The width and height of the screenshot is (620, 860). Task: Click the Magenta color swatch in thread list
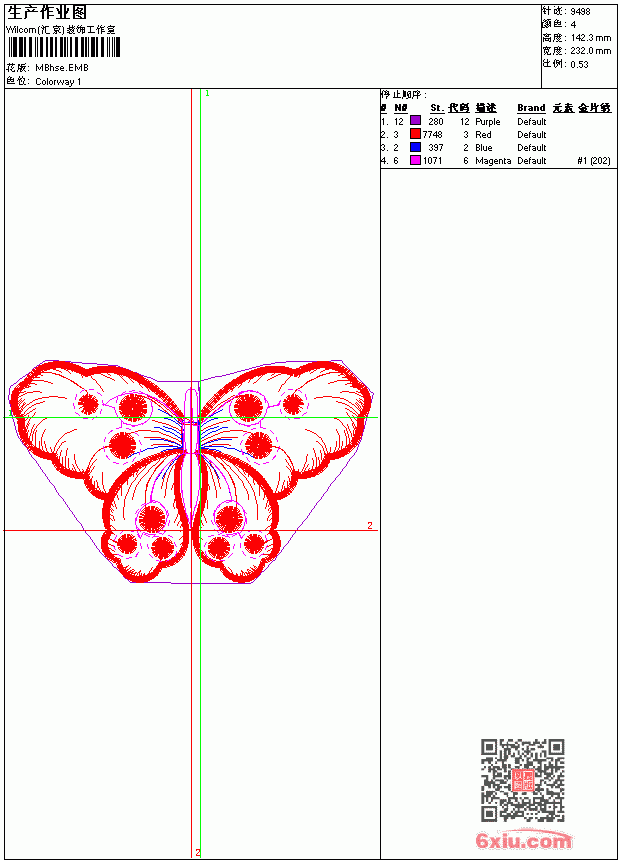tap(415, 160)
